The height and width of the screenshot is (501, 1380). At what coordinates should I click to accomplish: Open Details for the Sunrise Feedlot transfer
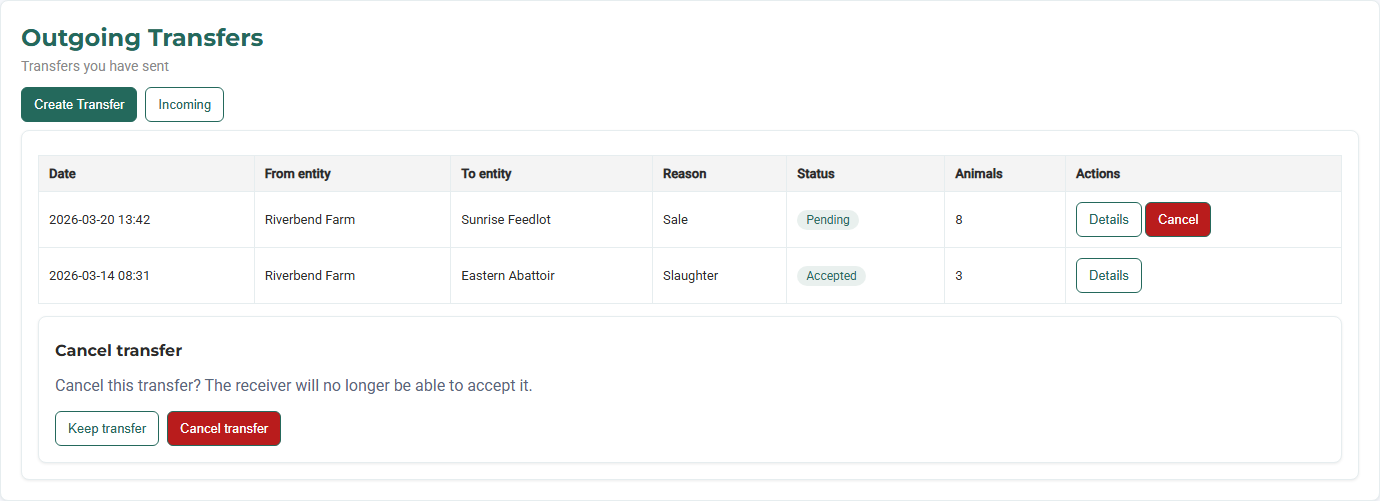pyautogui.click(x=1108, y=220)
